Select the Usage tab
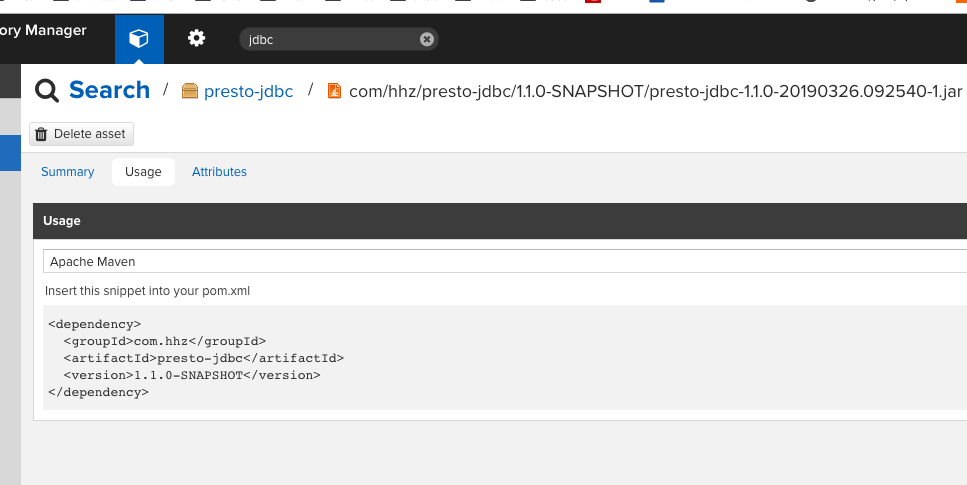 click(143, 172)
